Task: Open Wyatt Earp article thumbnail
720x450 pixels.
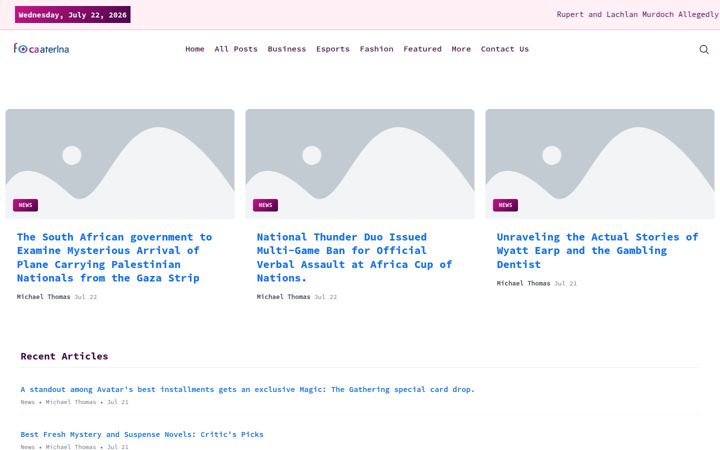Action: point(600,163)
